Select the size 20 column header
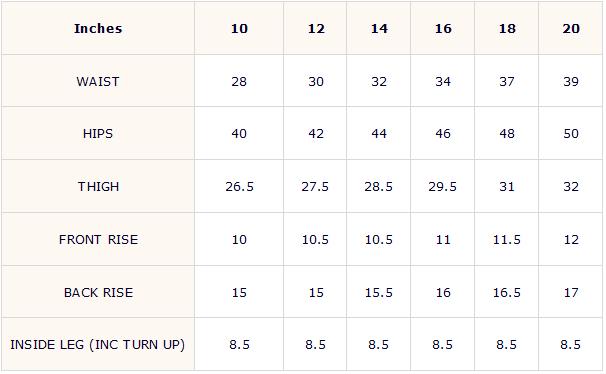Screen dimensions: 606x374 coord(571,29)
